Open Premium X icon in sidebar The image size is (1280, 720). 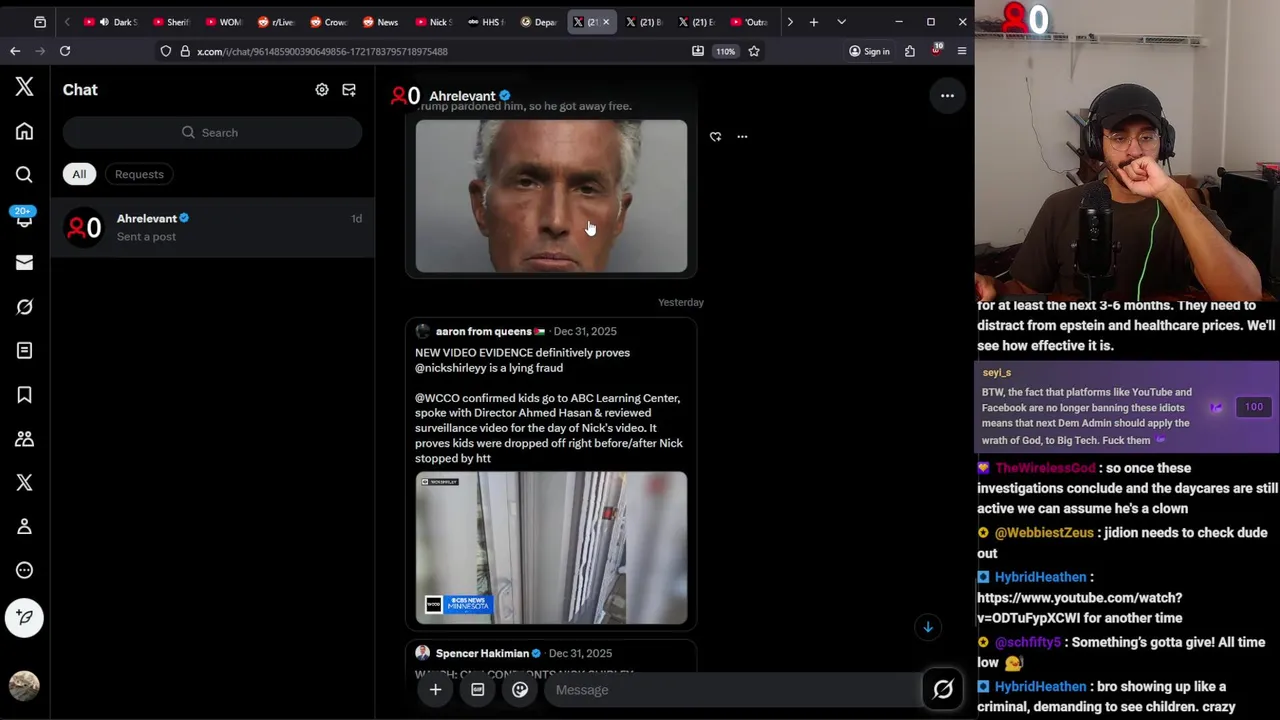tap(24, 482)
